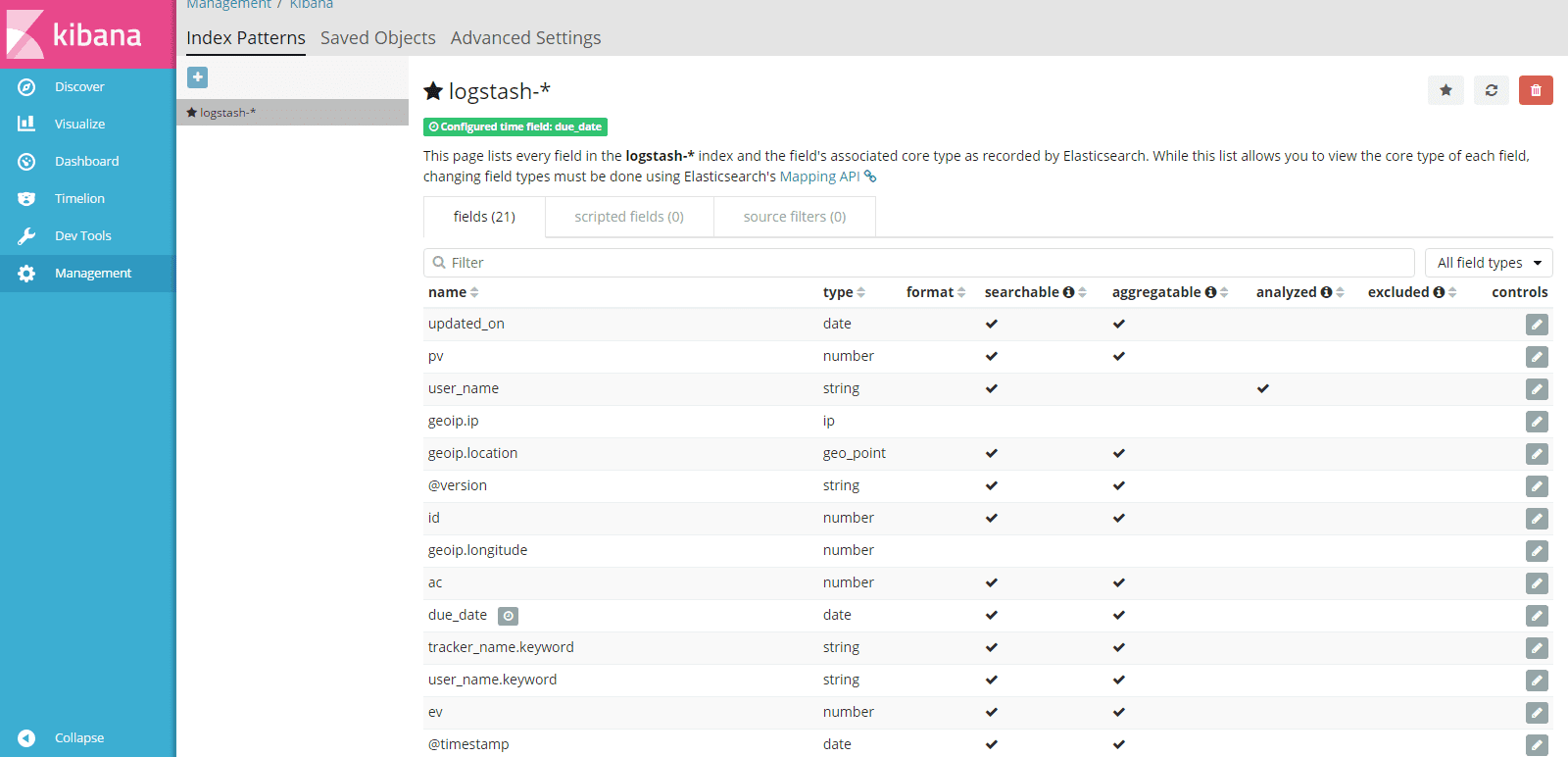Sort fields by the searchable column arrows
1568x757 pixels.
pyautogui.click(x=1082, y=292)
